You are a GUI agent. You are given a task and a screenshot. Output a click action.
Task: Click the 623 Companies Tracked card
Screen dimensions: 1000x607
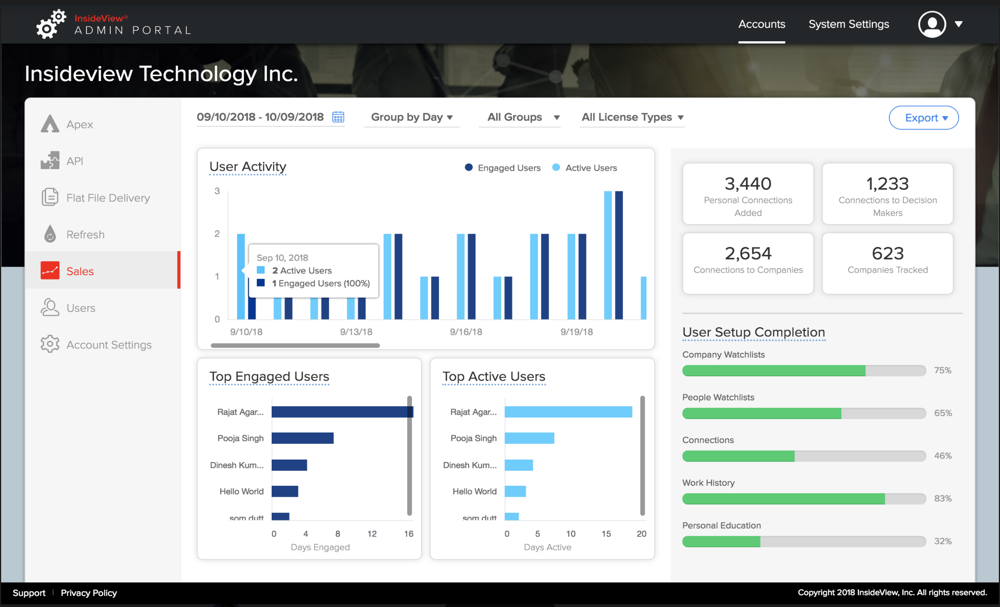pos(888,263)
